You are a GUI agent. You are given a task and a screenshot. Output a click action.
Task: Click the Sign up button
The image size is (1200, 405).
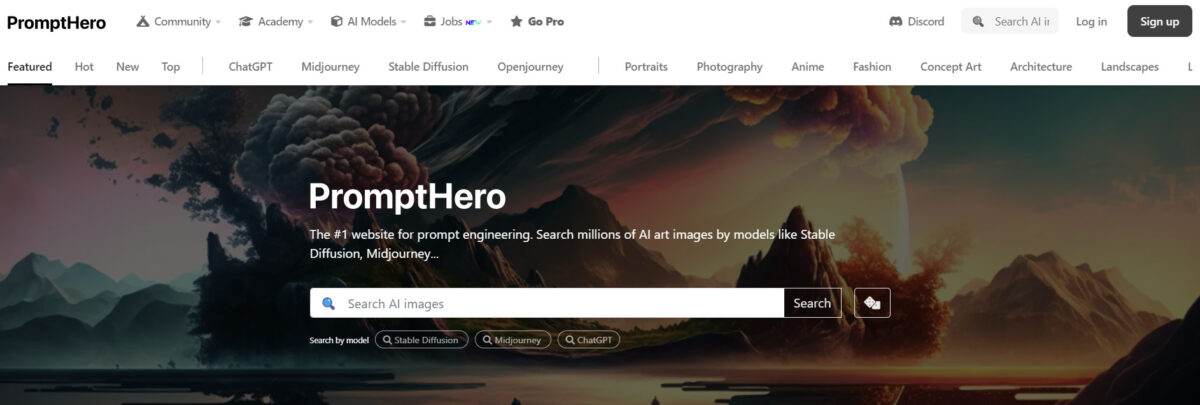point(1159,21)
